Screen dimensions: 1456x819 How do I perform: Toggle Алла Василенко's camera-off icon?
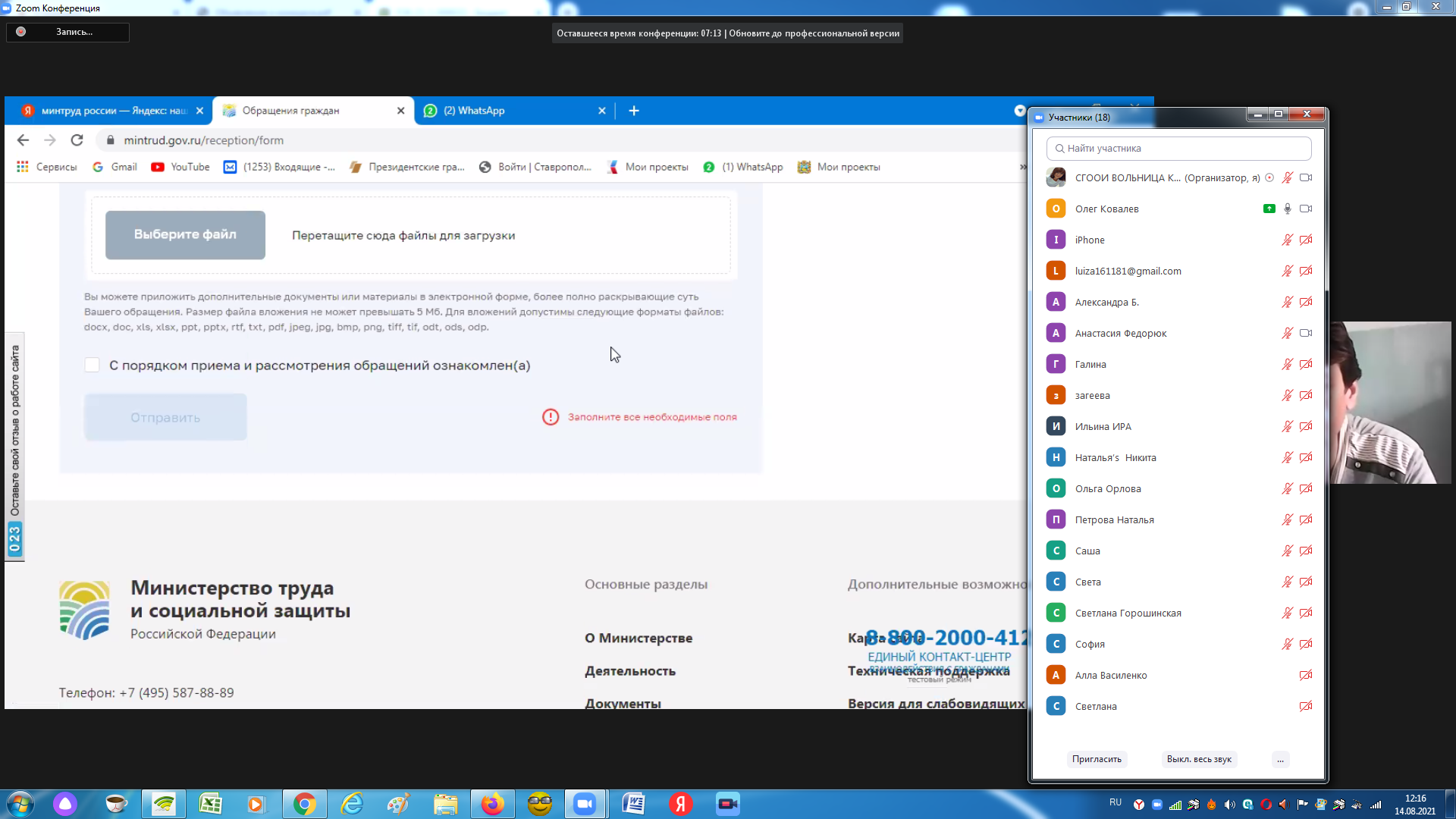click(x=1306, y=675)
